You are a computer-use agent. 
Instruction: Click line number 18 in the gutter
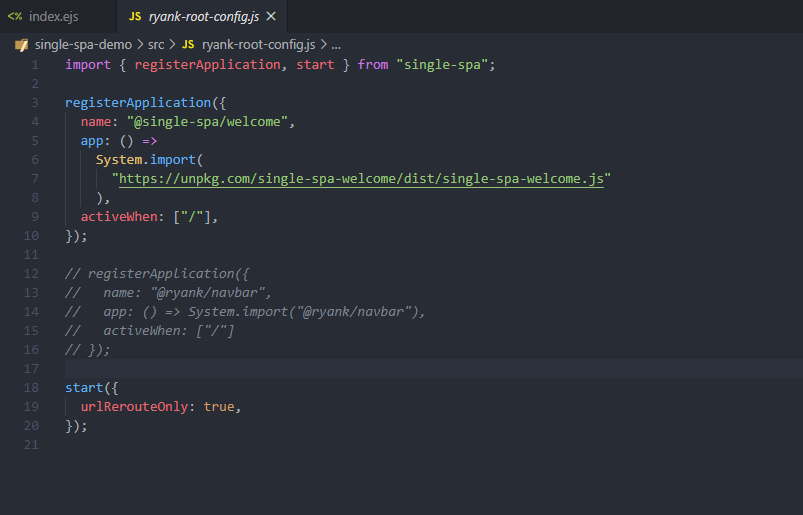[x=33, y=388]
